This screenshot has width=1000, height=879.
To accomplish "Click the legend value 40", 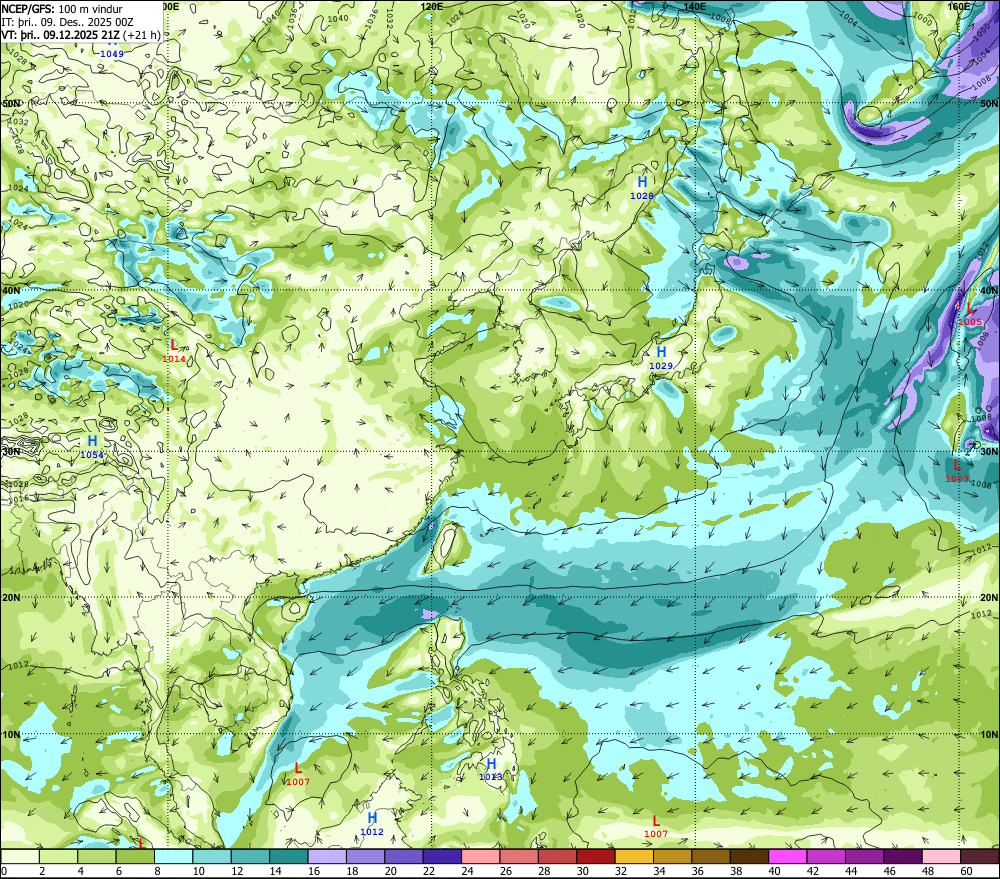I will click(775, 871).
